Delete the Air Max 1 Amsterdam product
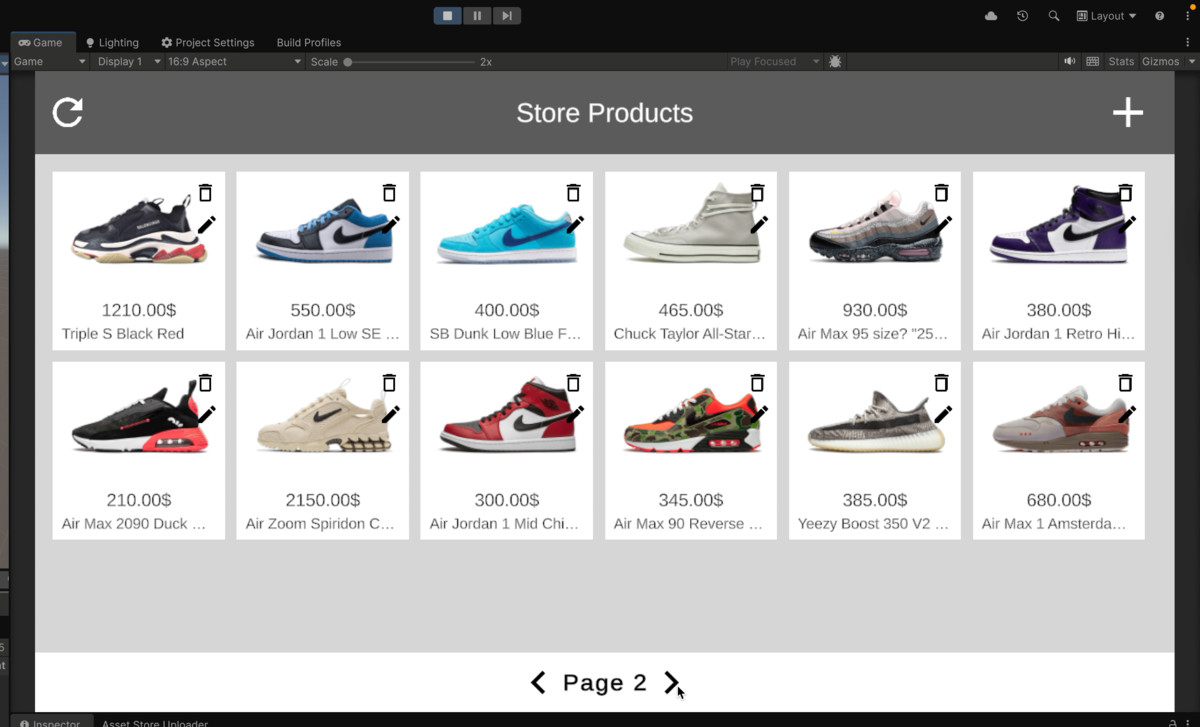Screen dimensions: 1200x727 (1125, 382)
